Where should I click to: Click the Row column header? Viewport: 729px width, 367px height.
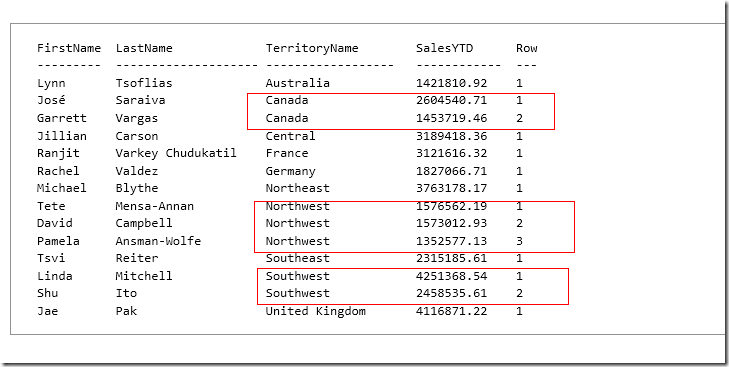(527, 48)
